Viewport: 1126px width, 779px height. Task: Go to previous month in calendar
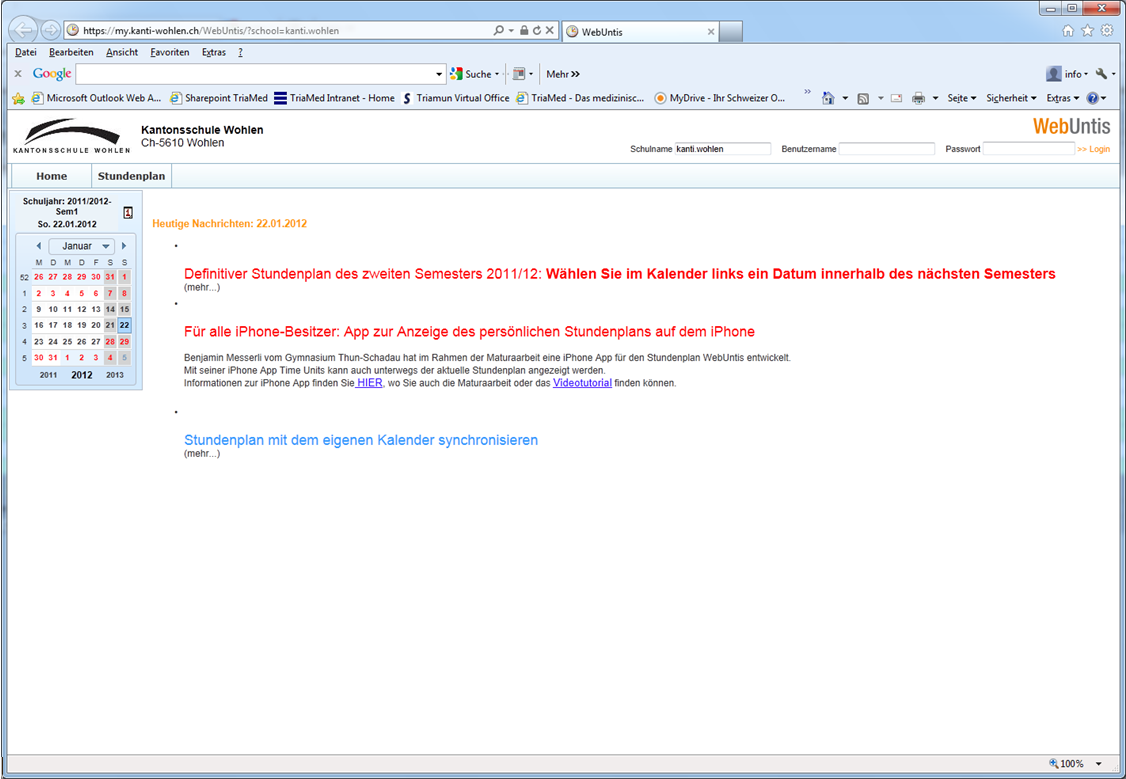click(x=39, y=246)
